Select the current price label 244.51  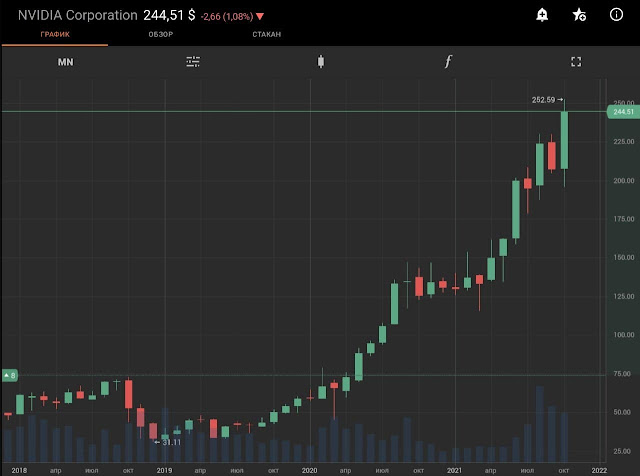point(623,112)
